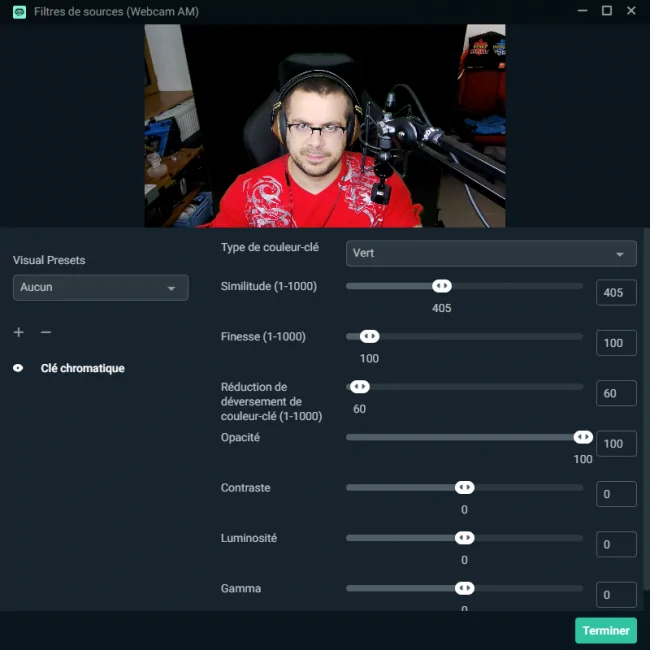Maximize the Filtres de sources window

pos(606,11)
